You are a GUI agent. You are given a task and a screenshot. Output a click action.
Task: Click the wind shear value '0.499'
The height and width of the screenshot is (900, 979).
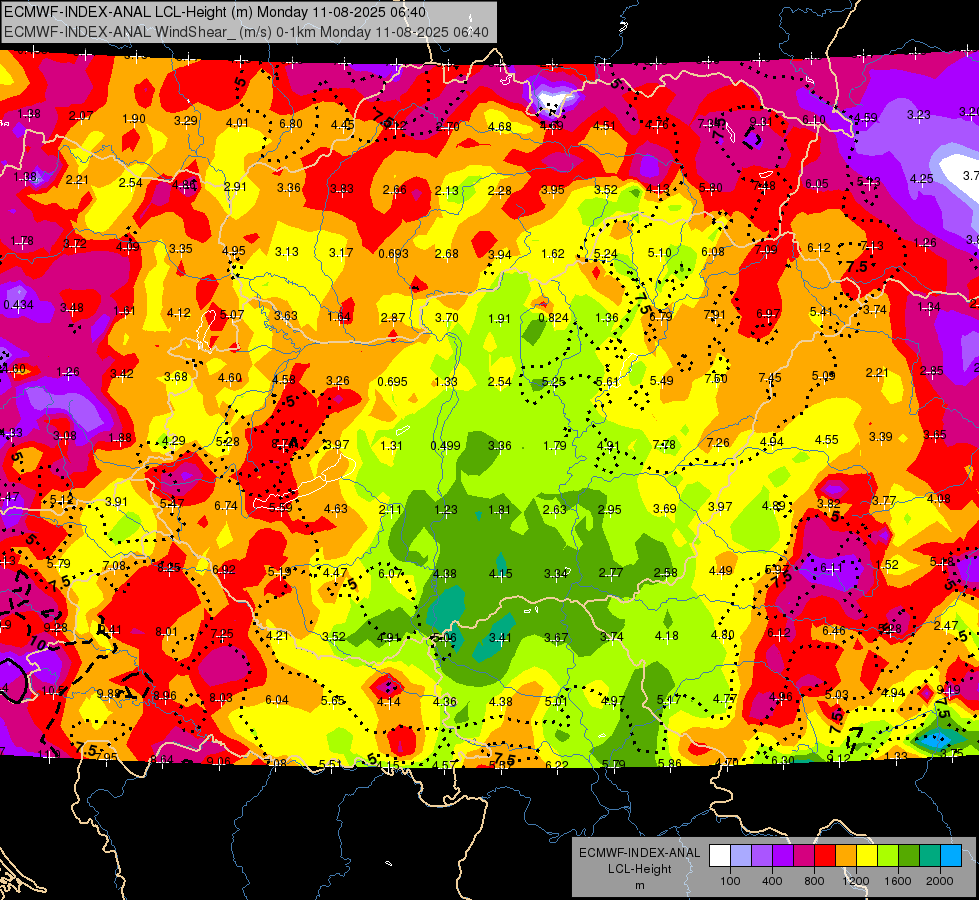click(x=445, y=446)
